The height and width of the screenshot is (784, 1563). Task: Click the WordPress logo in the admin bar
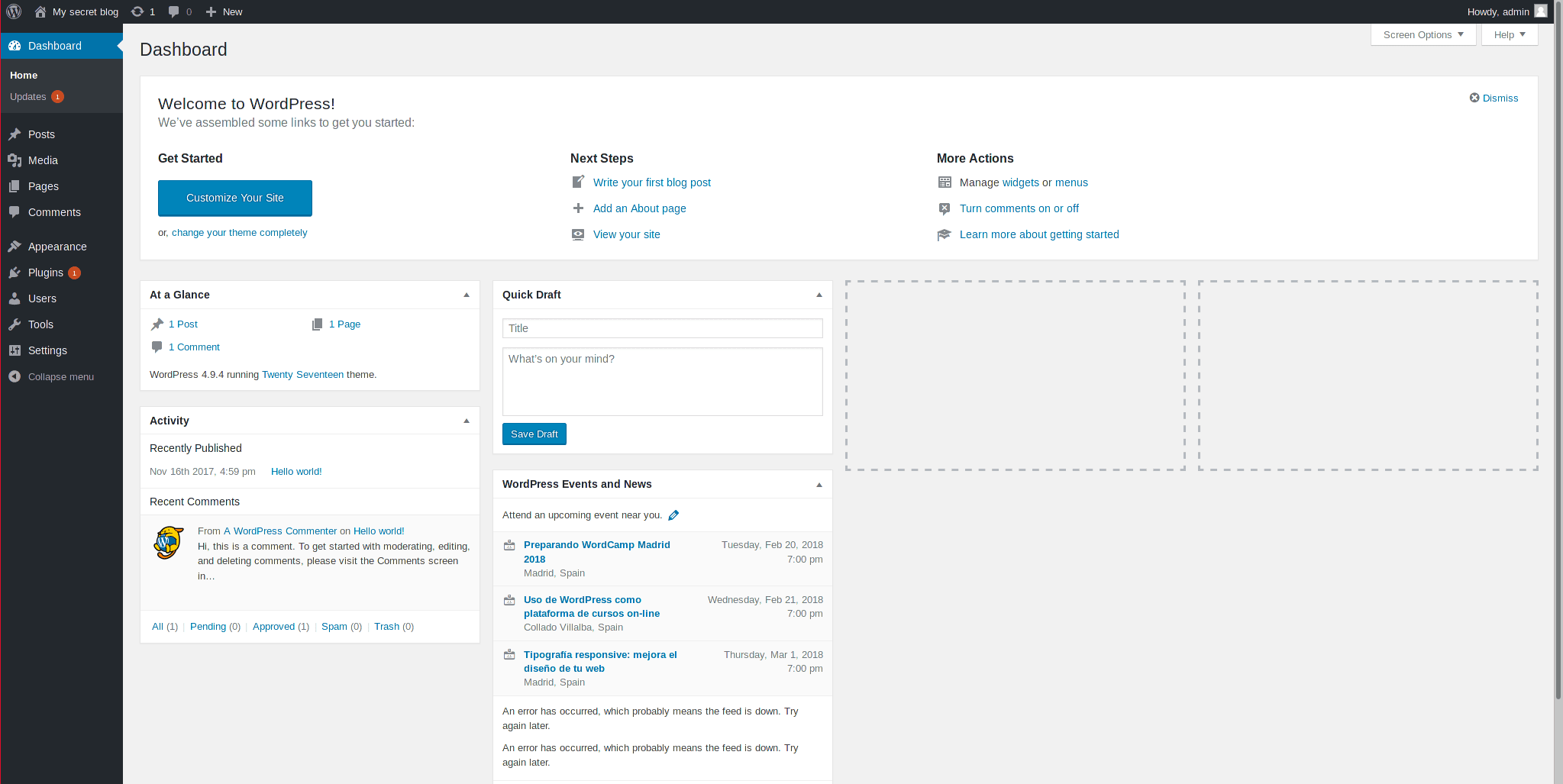pos(14,11)
